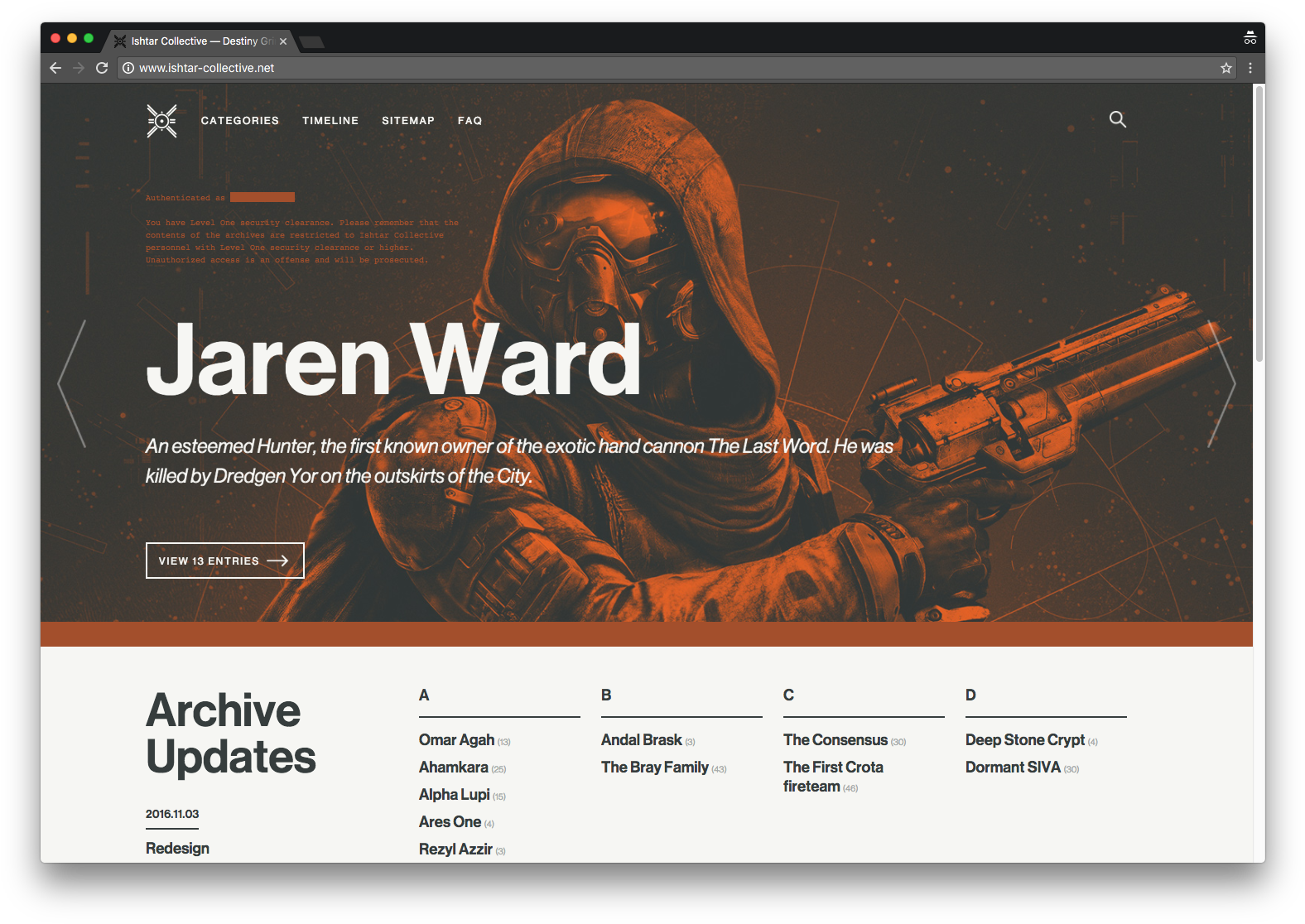Click the letter C section heading
Screen dimensions: 1305x924
[x=788, y=695]
